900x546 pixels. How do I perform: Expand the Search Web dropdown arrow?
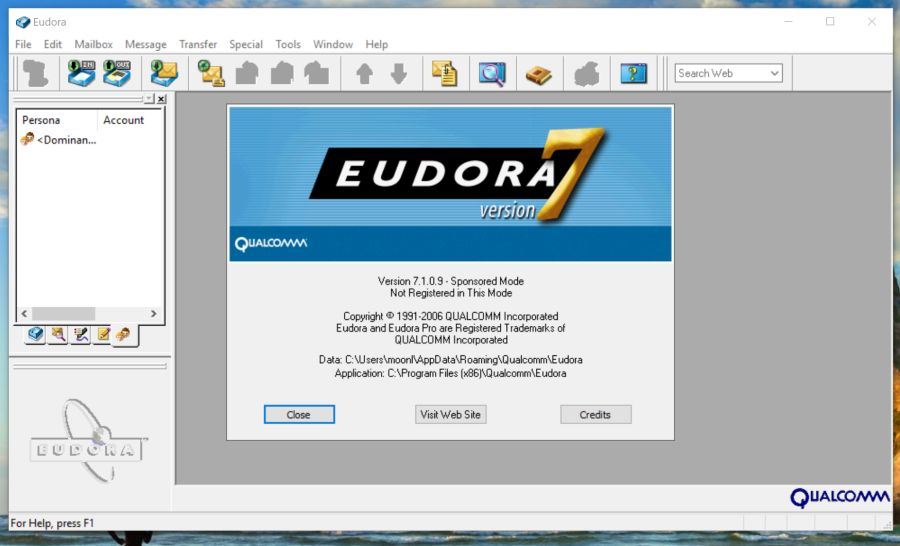click(774, 73)
